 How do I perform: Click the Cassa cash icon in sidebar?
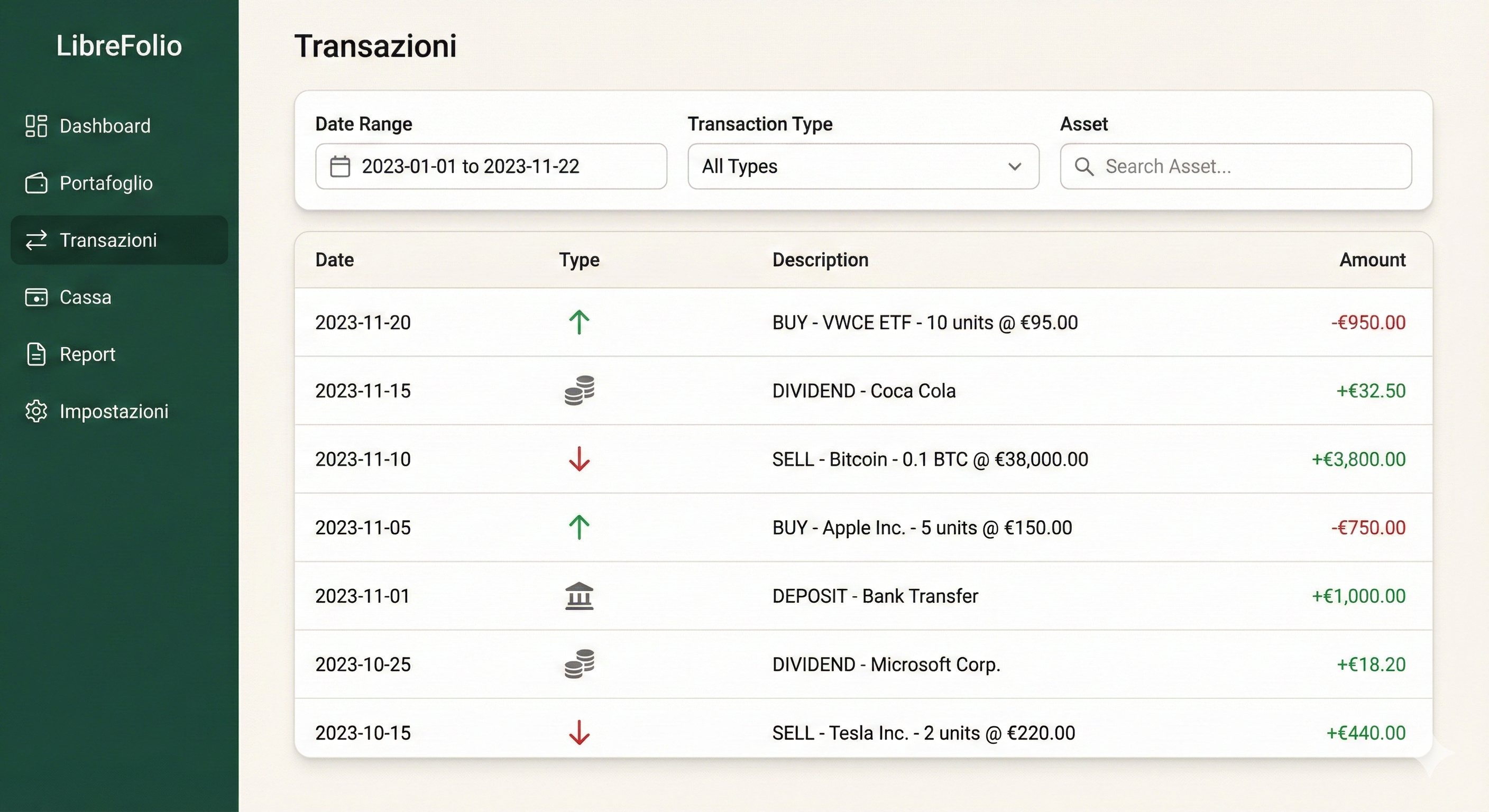coord(36,297)
